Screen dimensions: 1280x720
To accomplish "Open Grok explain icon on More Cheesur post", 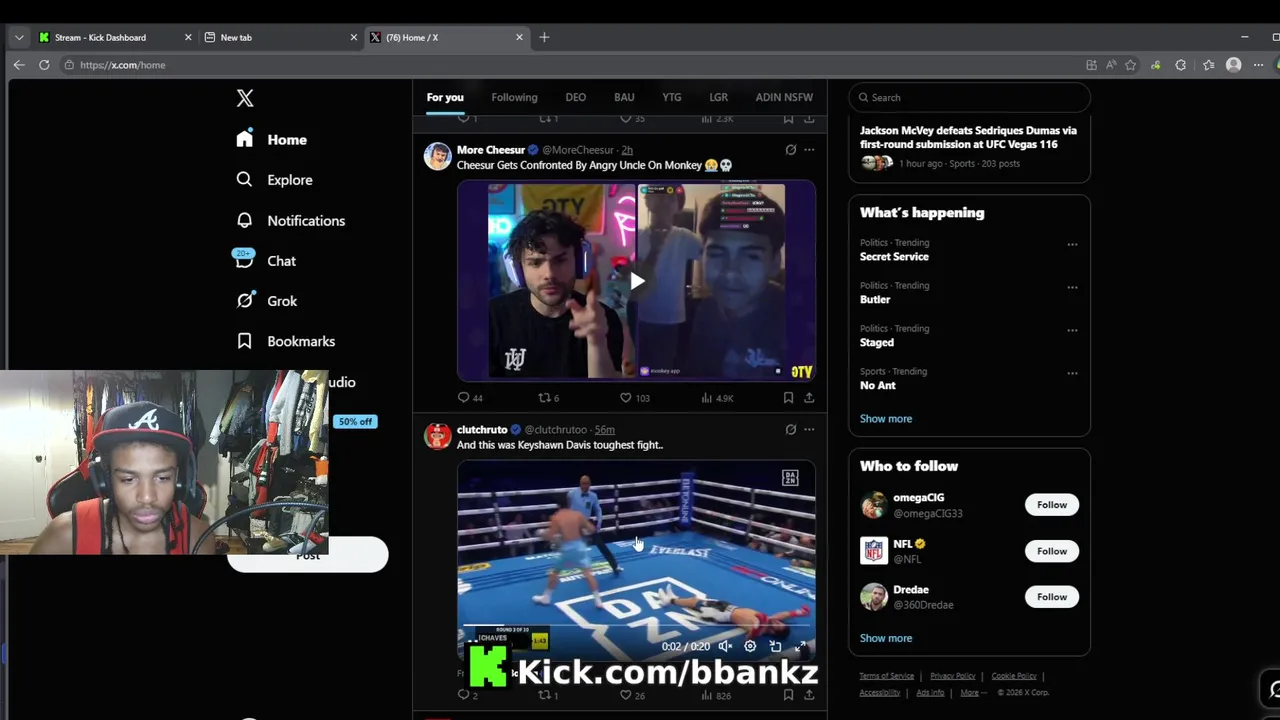I will (x=790, y=150).
